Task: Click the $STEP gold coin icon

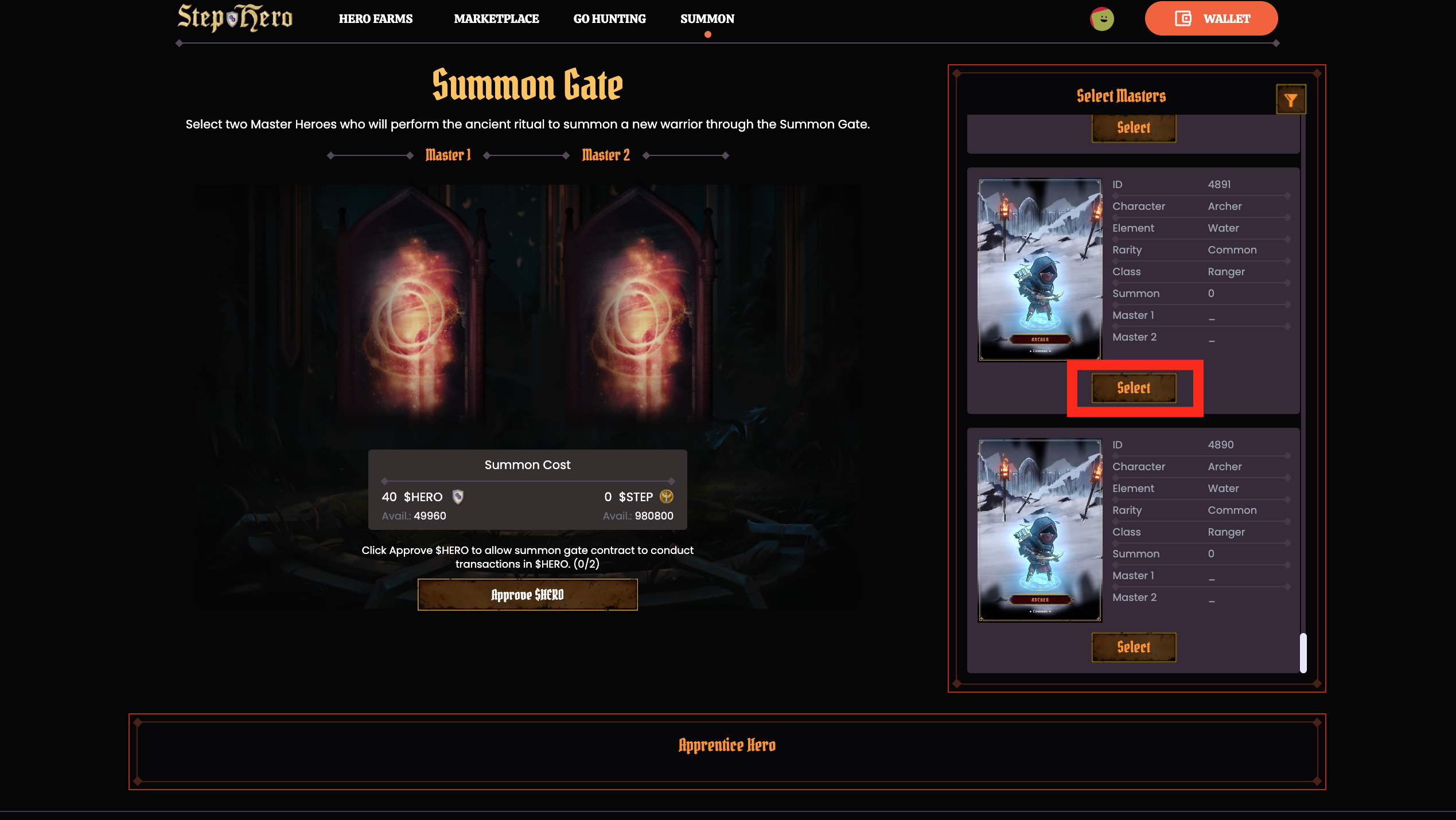Action: coord(667,497)
